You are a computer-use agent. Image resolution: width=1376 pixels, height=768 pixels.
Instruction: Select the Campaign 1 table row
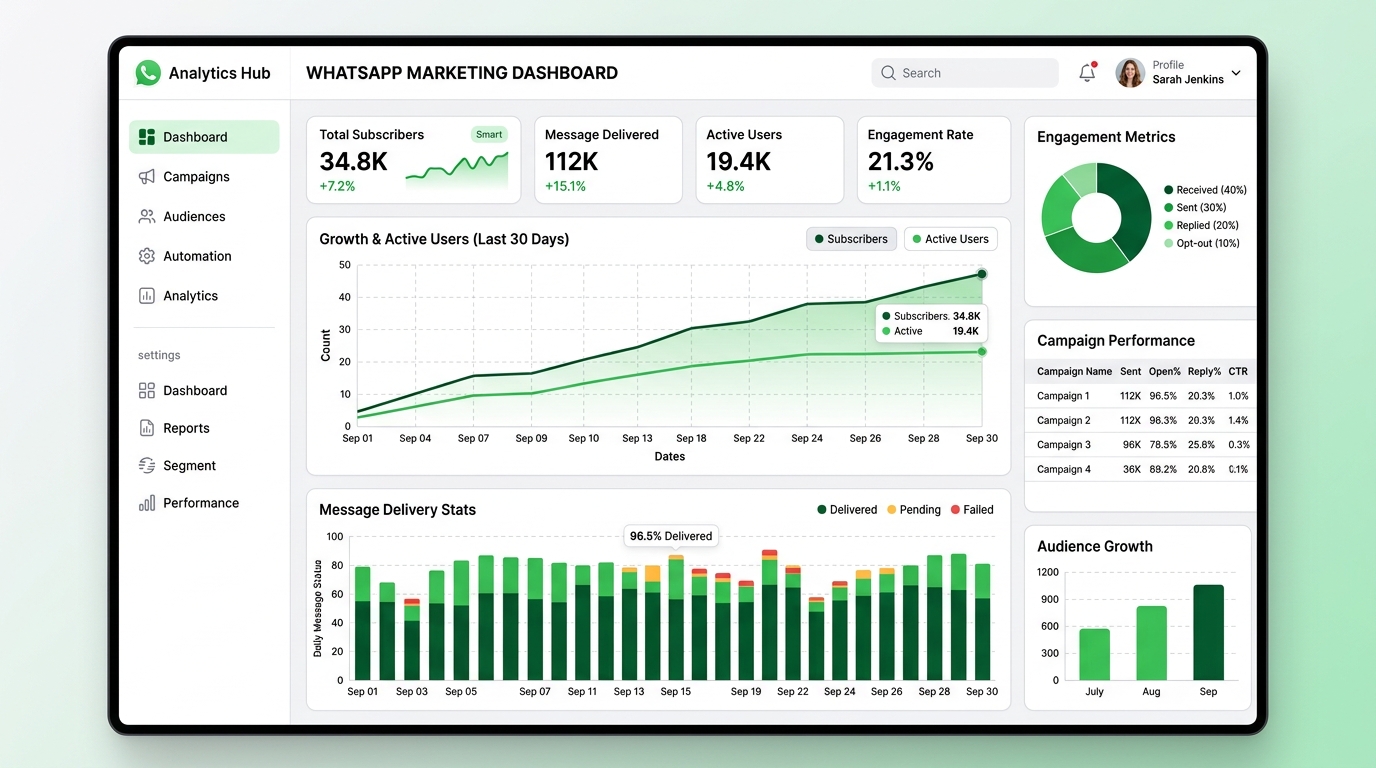tap(1141, 396)
